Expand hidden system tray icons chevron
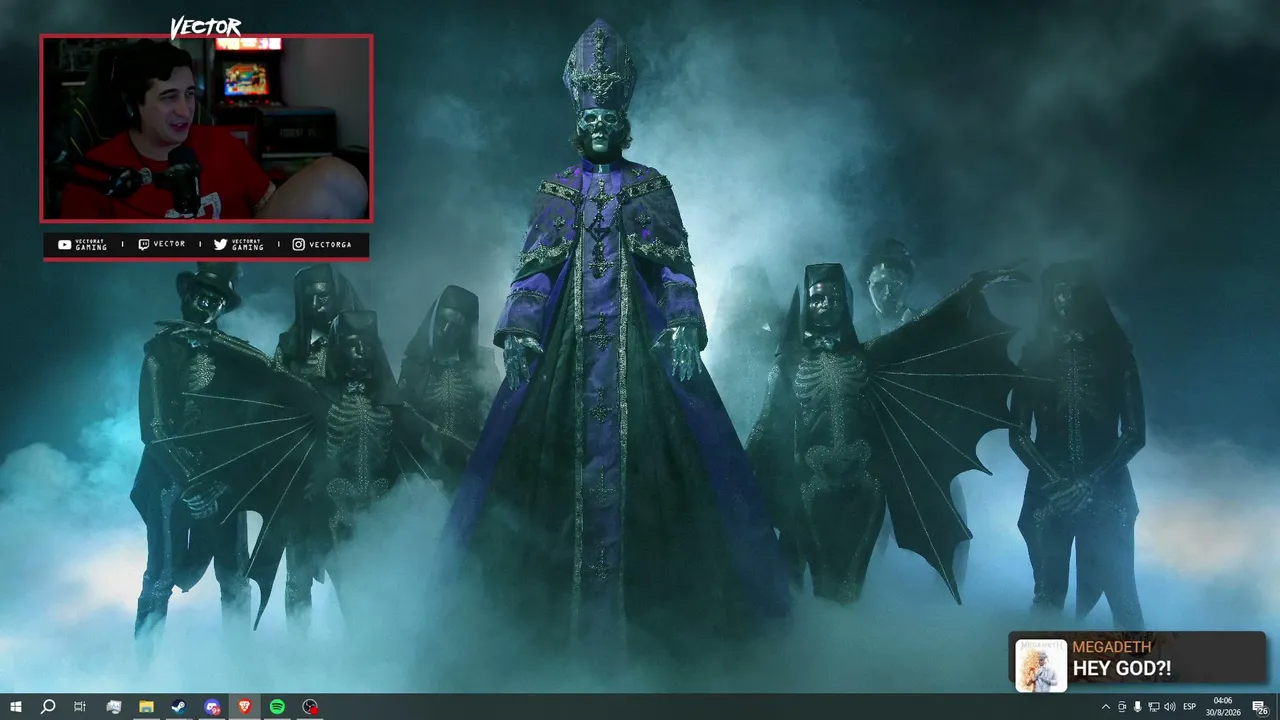The image size is (1280, 720). pos(1105,707)
